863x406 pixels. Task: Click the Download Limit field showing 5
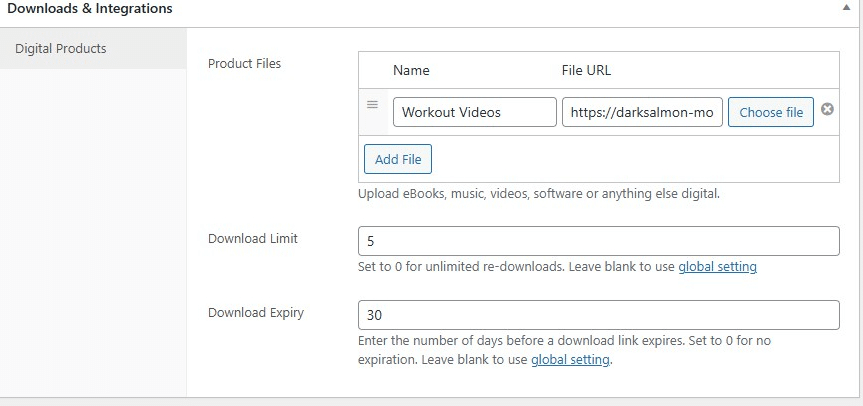[x=597, y=241]
